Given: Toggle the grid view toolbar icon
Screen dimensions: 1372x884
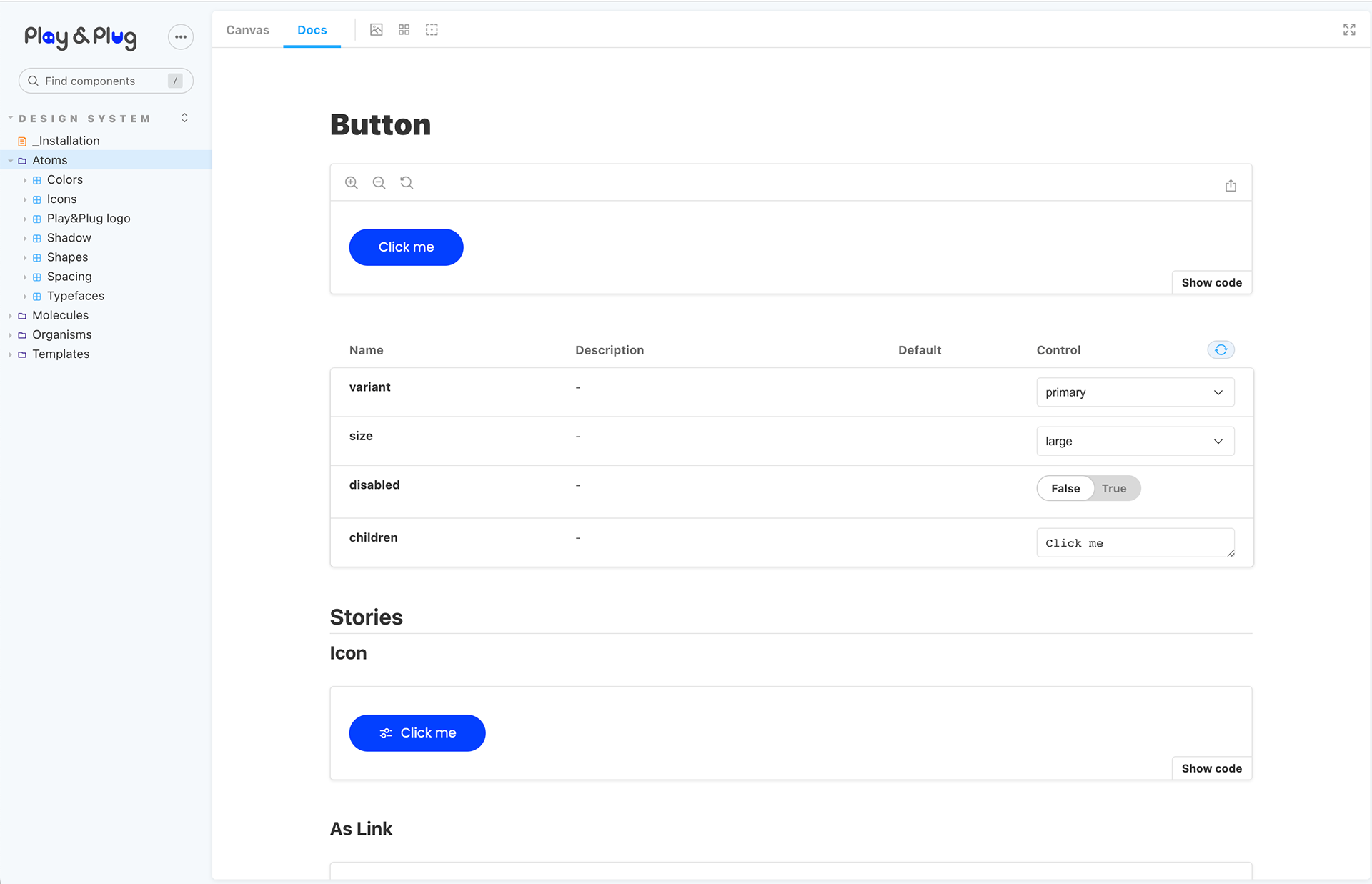Looking at the screenshot, I should coord(404,30).
